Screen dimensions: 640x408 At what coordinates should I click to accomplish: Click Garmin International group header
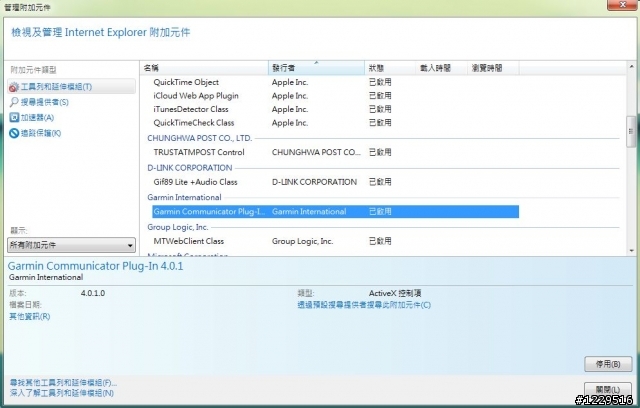(184, 197)
